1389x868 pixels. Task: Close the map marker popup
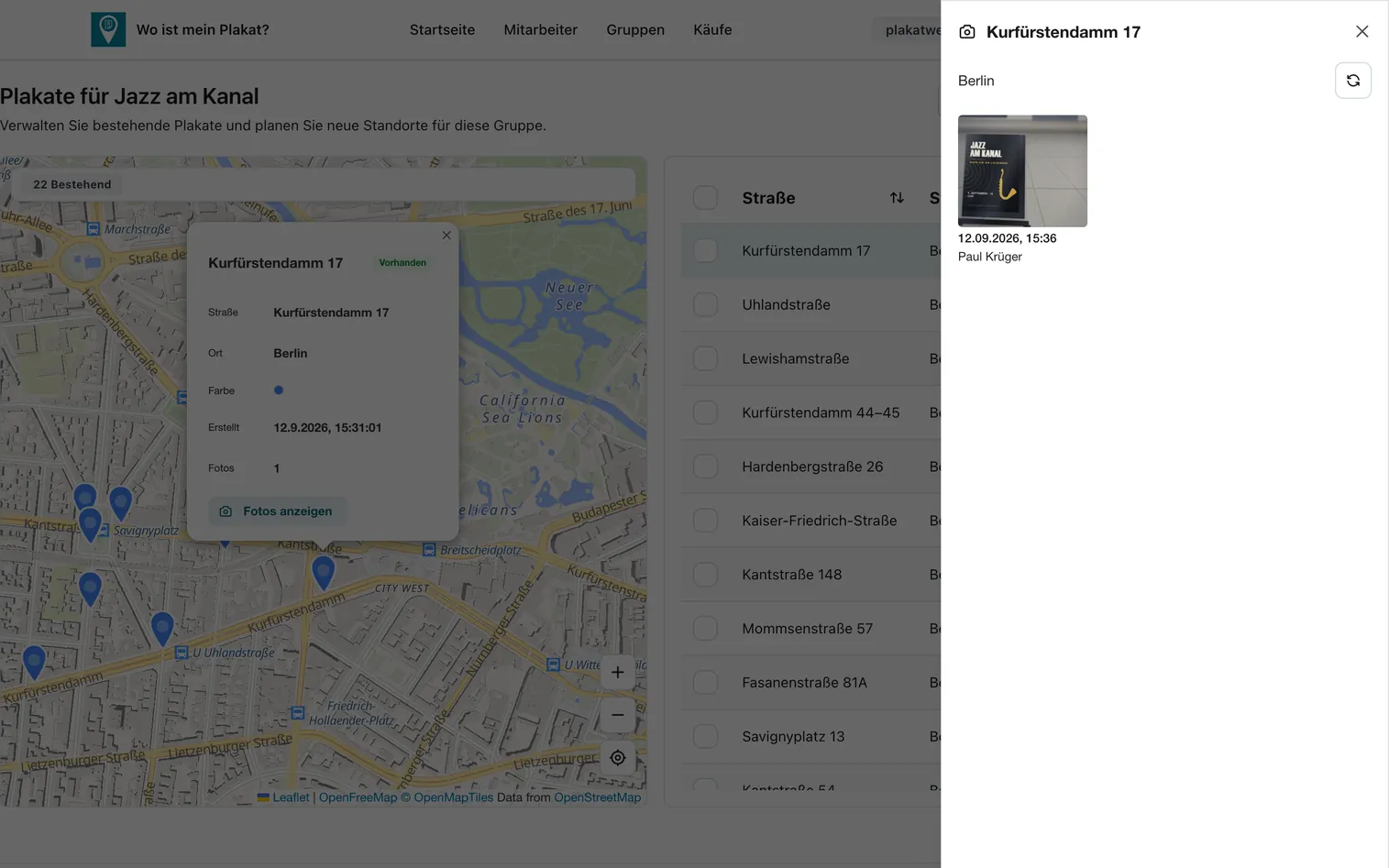(x=446, y=236)
